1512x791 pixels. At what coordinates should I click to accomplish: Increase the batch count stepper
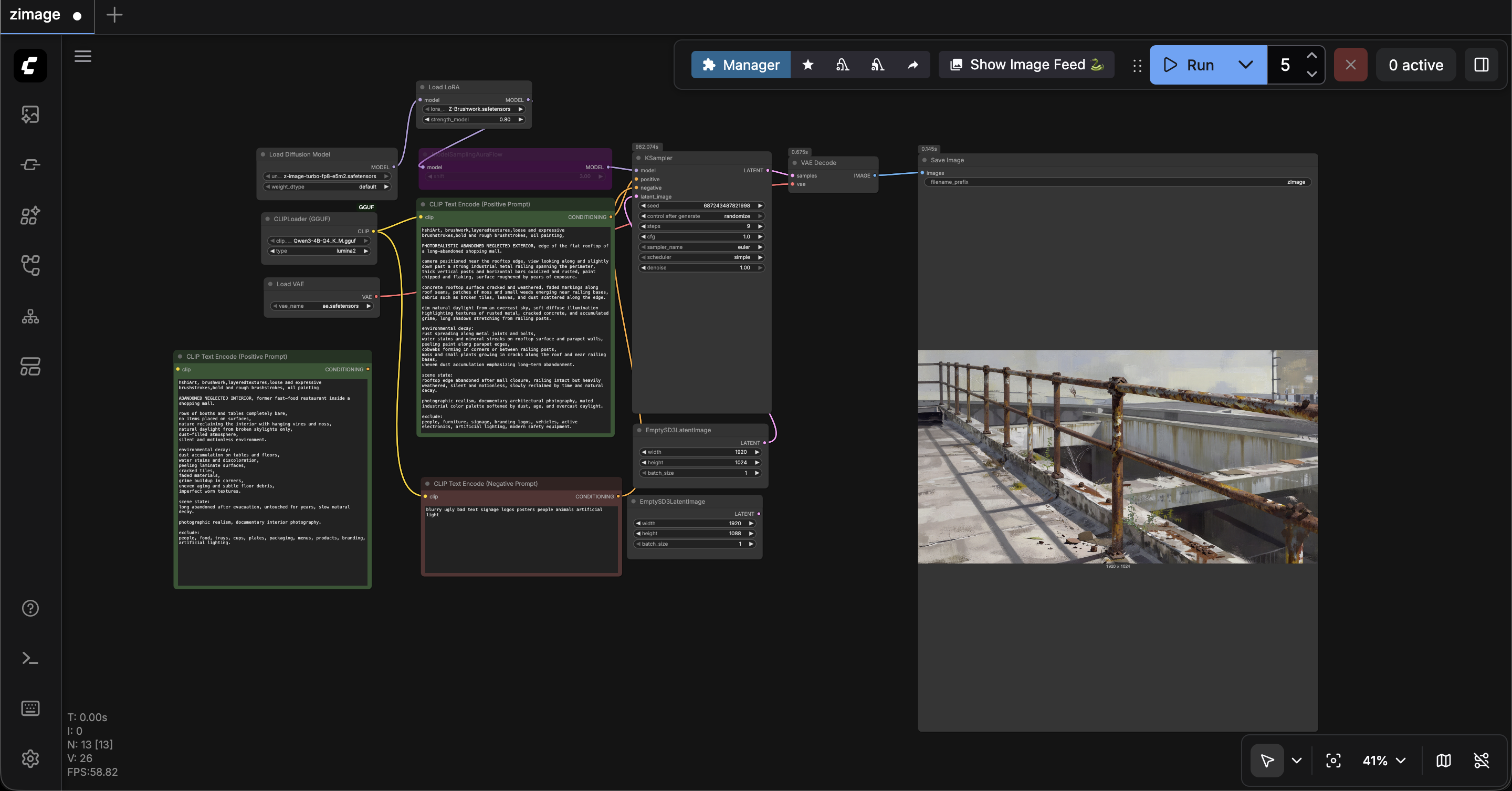1311,55
